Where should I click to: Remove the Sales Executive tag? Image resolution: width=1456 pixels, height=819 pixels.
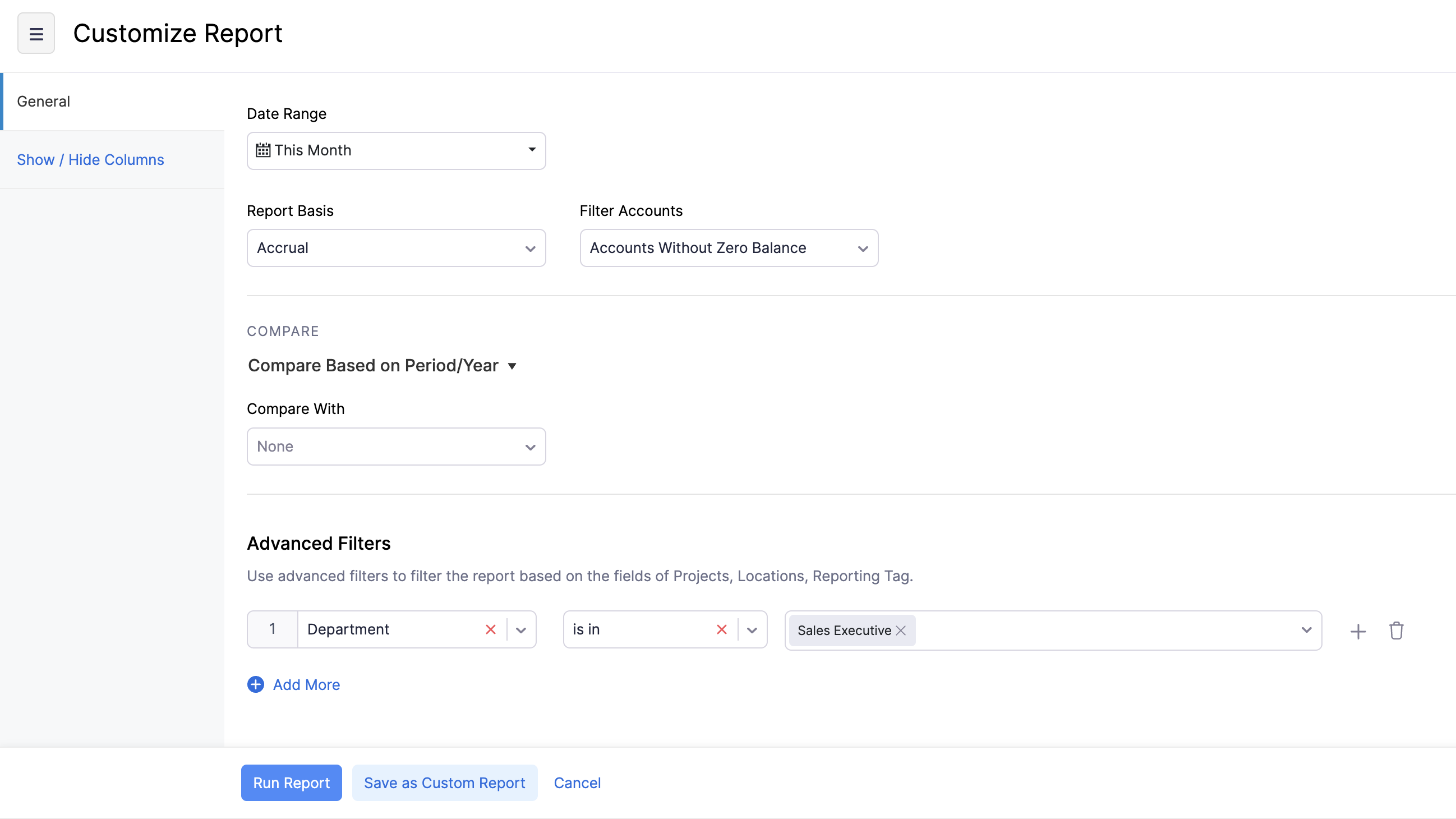[900, 631]
